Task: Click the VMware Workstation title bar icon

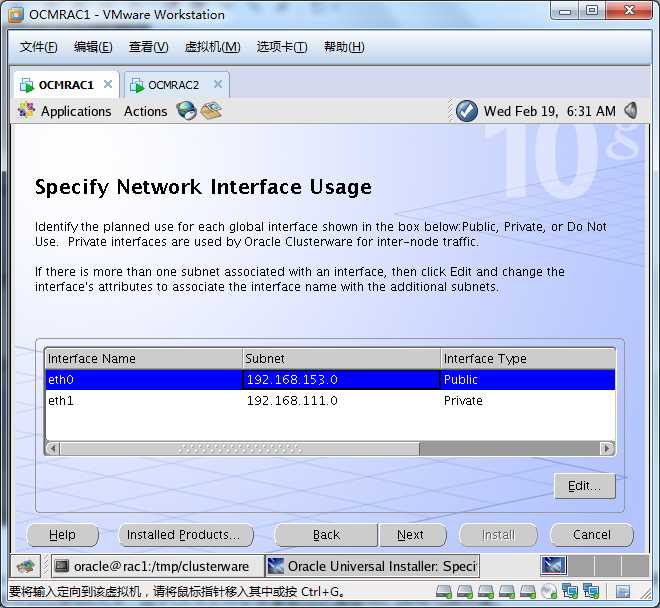Action: 16,15
